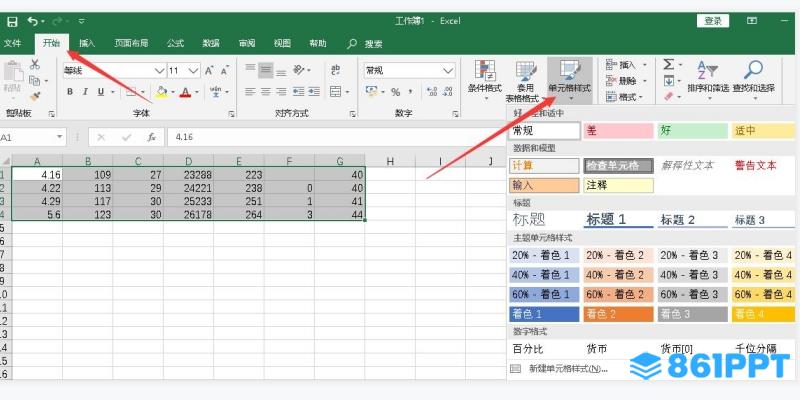Activate the Format Painter brush
The height and width of the screenshot is (400, 800).
click(35, 96)
